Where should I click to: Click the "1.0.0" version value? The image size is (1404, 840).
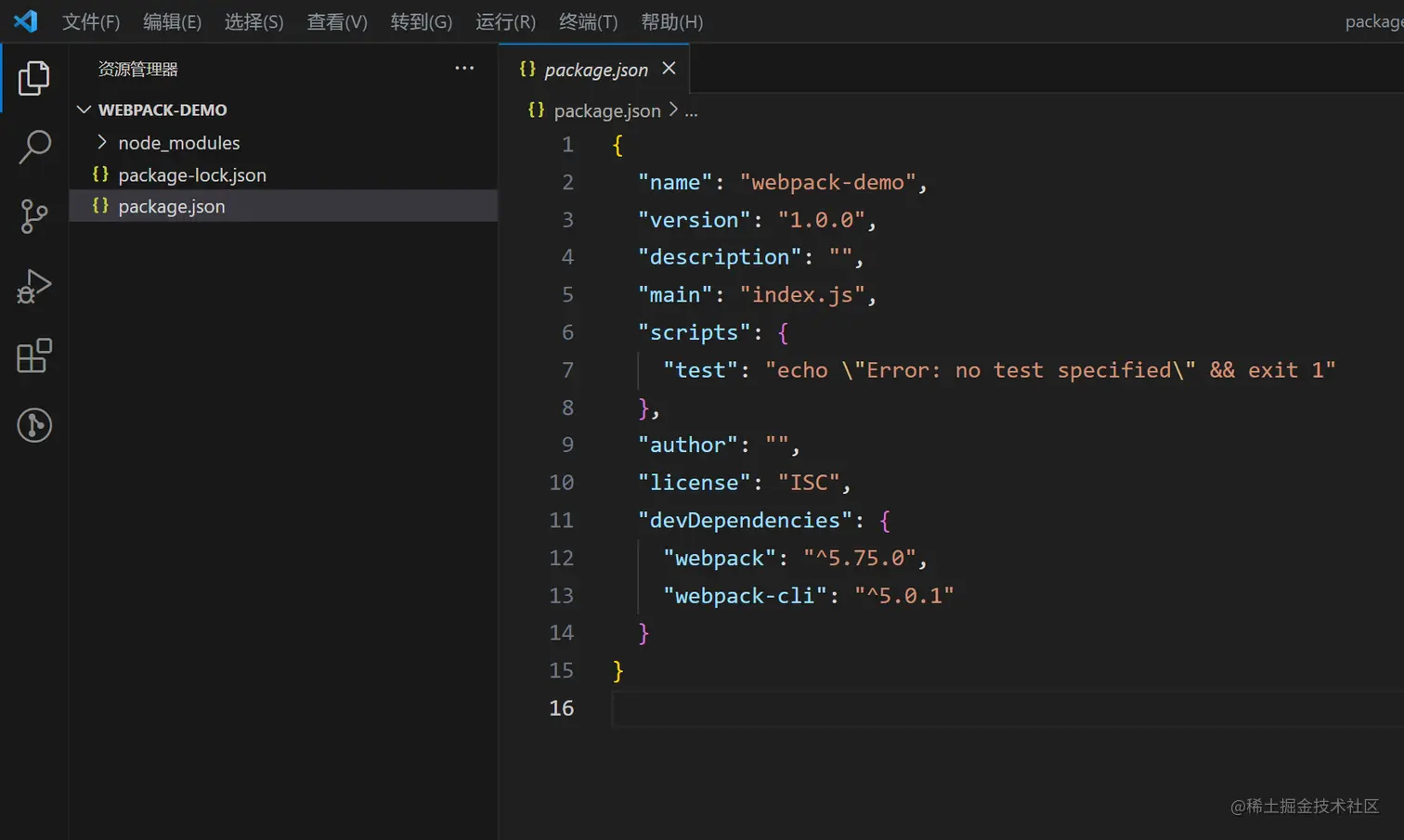point(821,220)
